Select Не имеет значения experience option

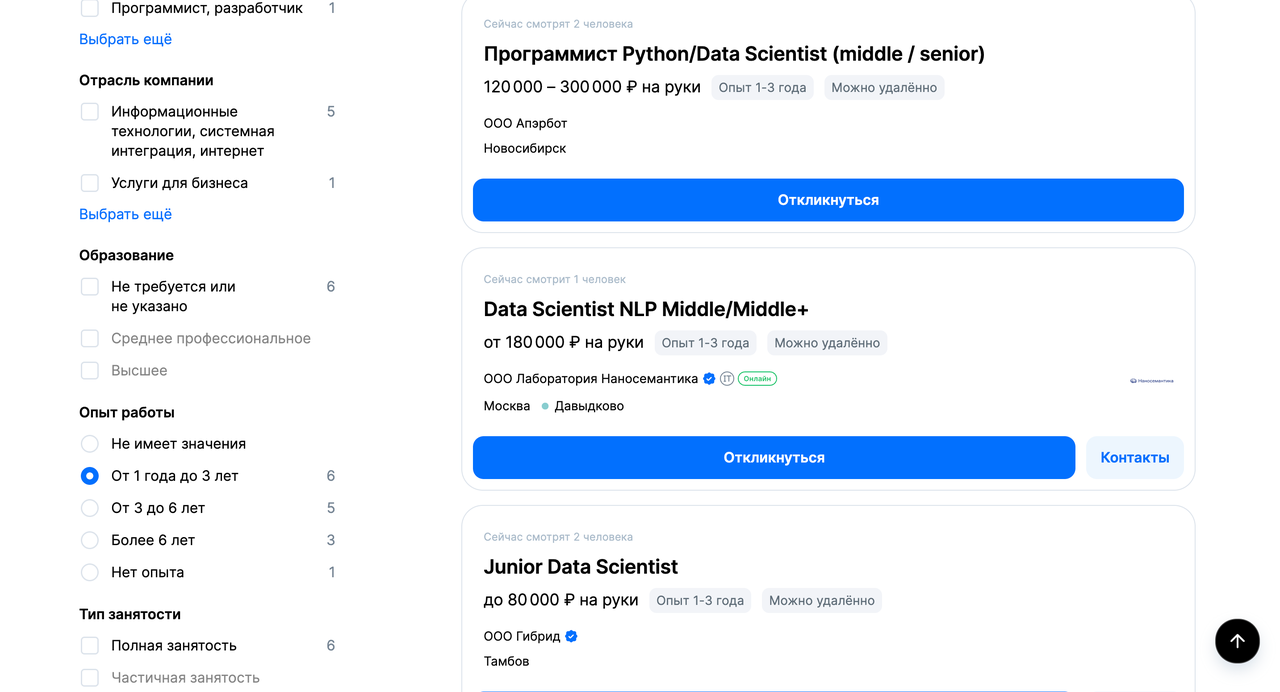[x=90, y=444]
